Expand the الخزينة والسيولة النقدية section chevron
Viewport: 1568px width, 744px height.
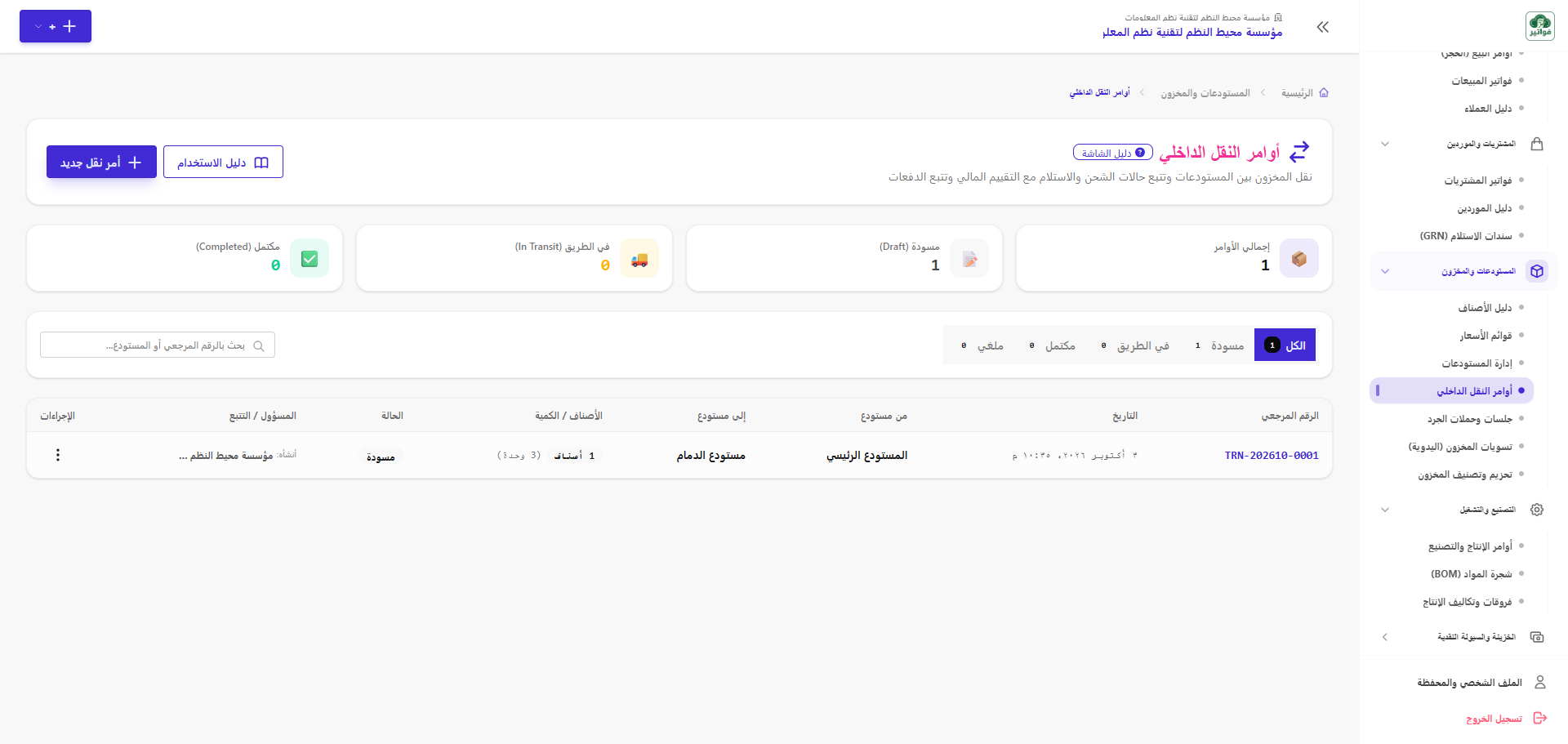pyautogui.click(x=1385, y=637)
